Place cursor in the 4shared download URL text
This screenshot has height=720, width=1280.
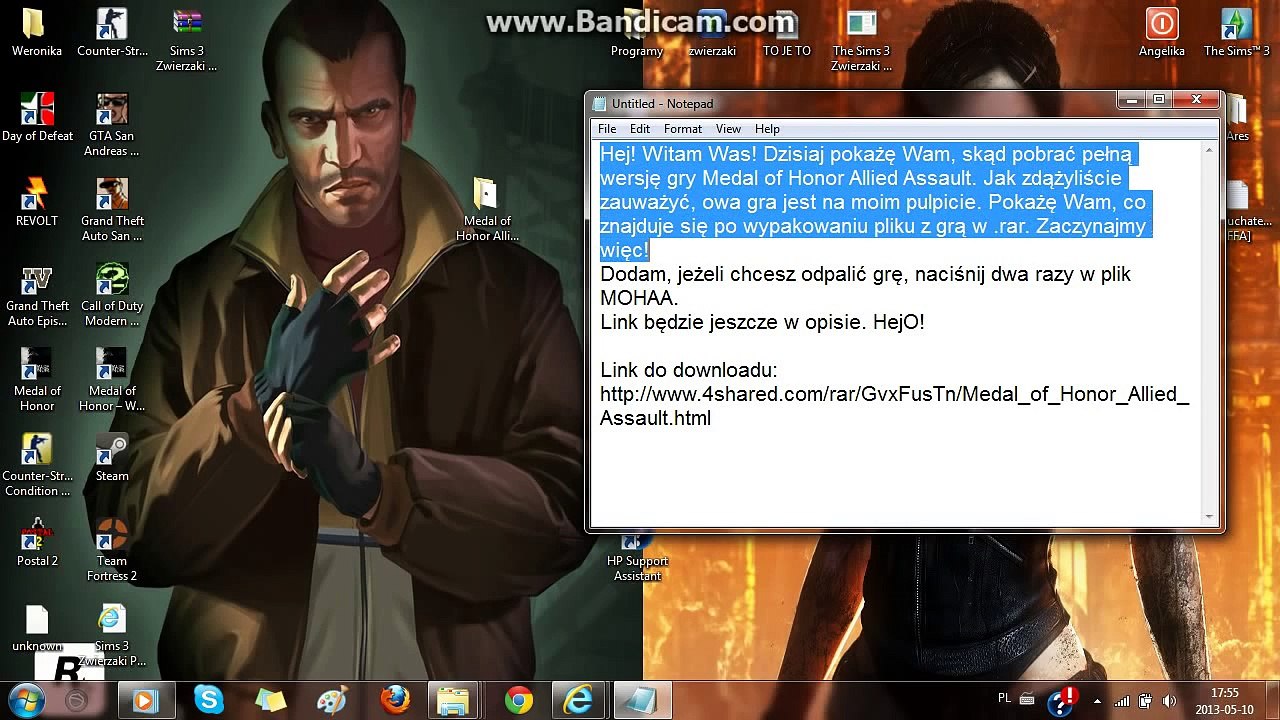895,406
